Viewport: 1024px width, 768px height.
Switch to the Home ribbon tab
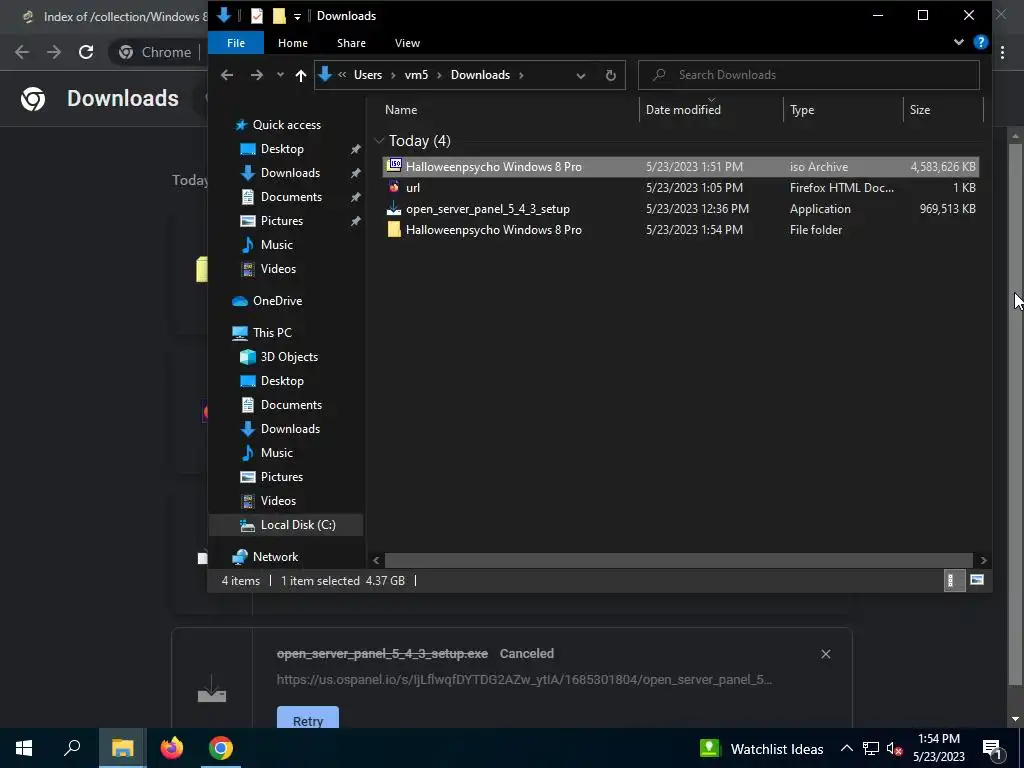(x=293, y=43)
